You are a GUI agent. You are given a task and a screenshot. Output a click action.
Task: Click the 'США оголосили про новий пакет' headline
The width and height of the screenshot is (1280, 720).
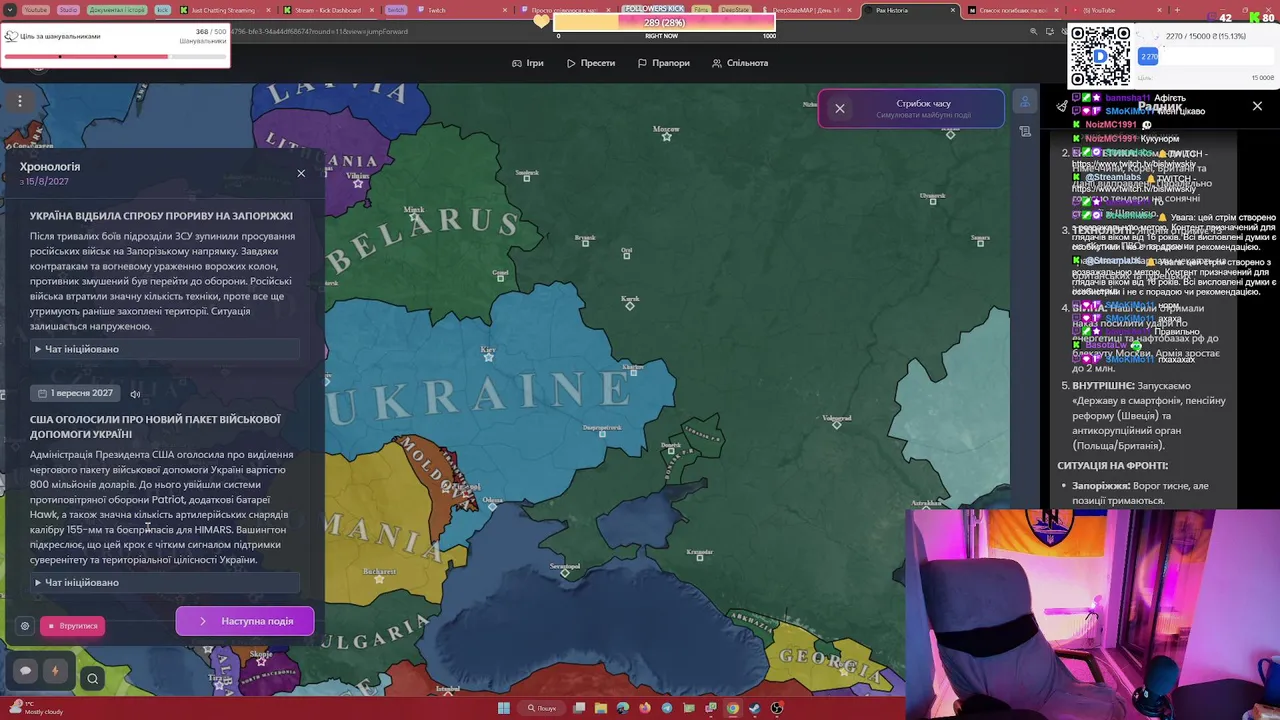(155, 427)
